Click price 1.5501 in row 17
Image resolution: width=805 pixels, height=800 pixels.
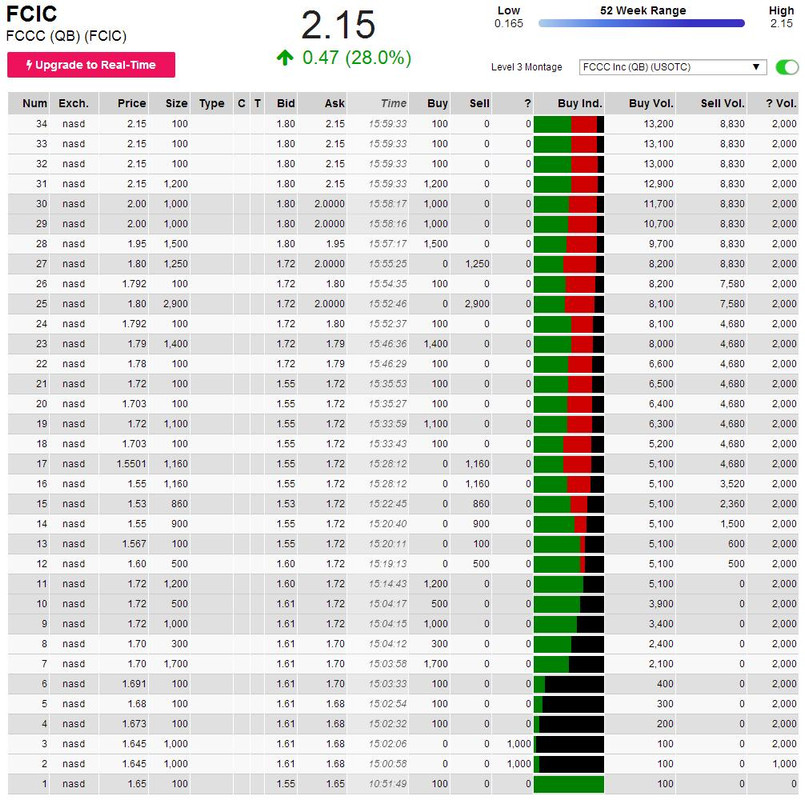tap(131, 464)
